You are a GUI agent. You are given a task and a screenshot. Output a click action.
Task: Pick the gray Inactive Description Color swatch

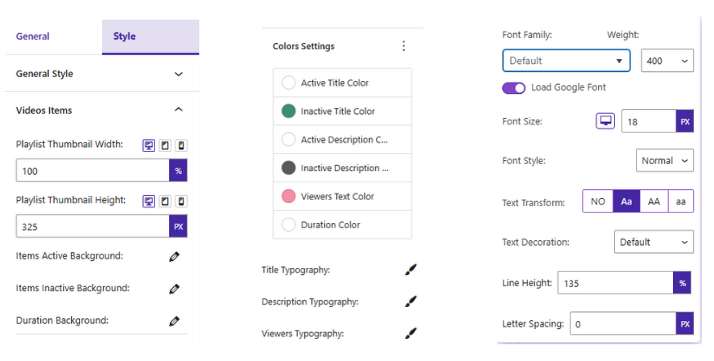[x=288, y=168]
